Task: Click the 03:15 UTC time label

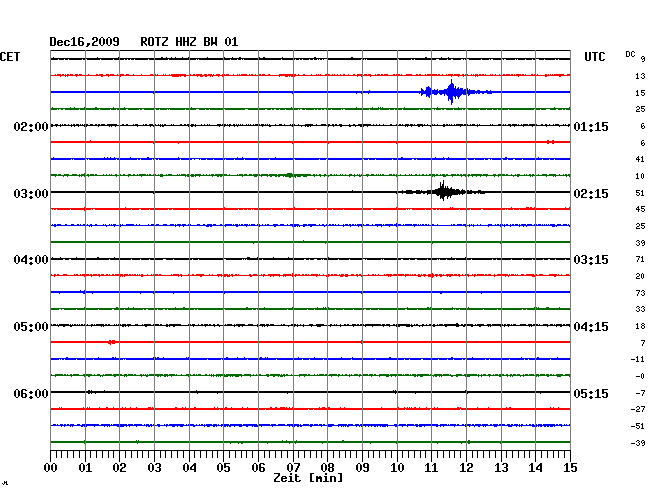Action: (x=591, y=260)
